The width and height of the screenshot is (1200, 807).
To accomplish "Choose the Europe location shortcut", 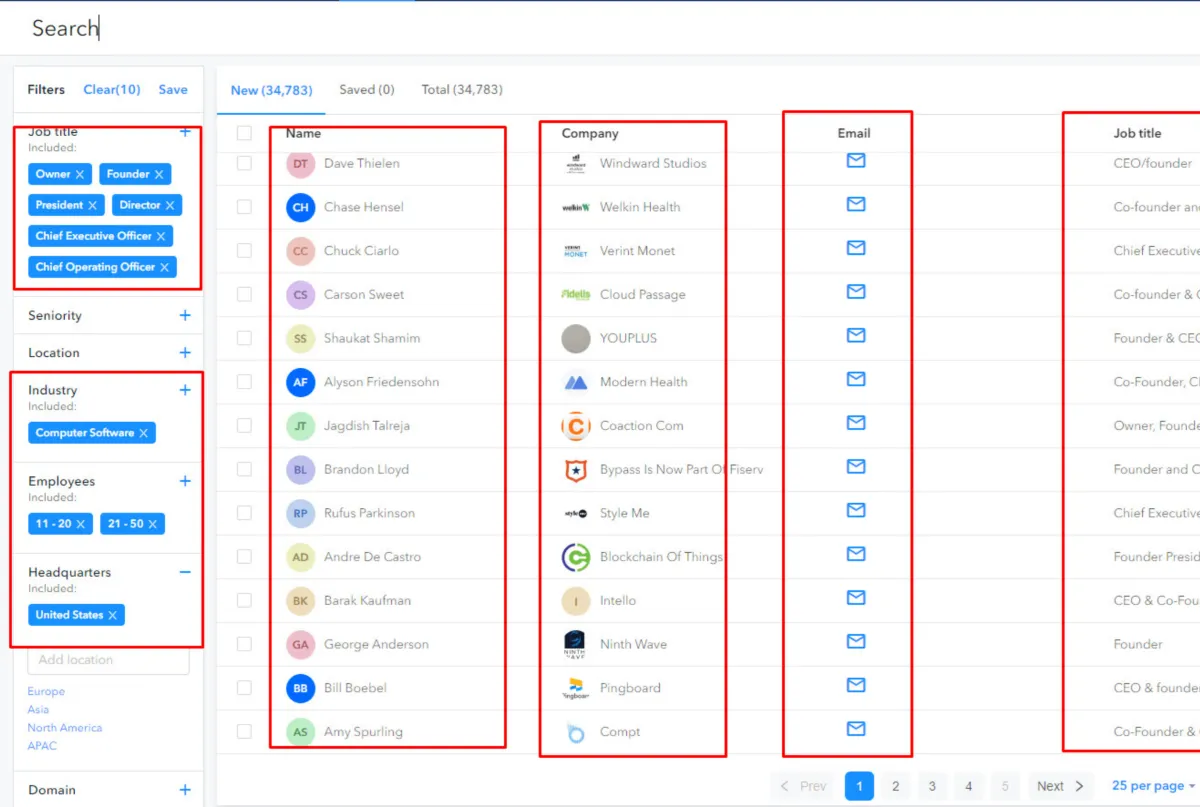I will pos(46,691).
